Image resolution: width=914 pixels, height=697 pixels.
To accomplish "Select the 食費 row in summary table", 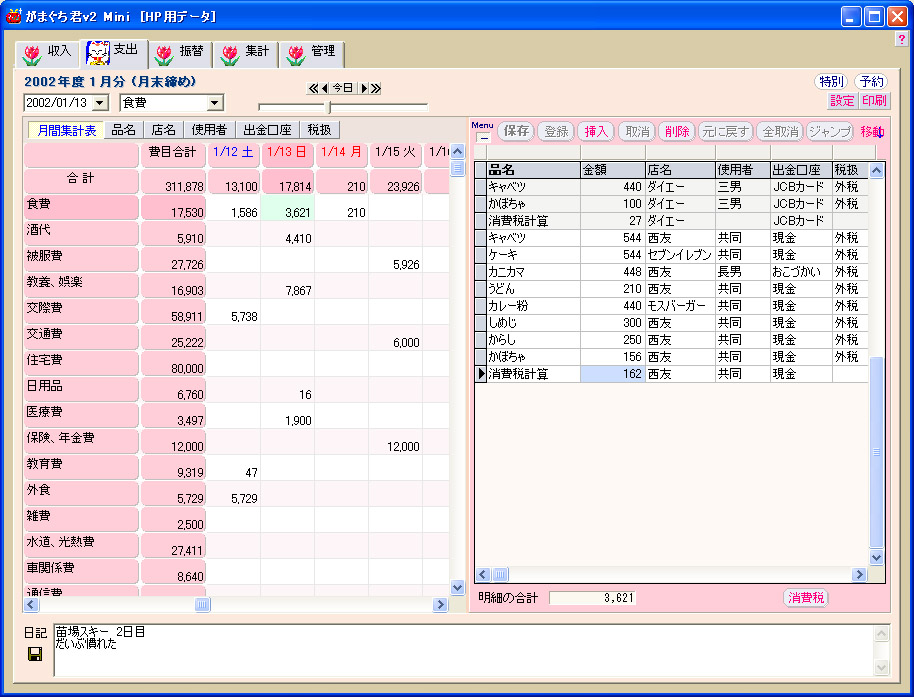I will [x=82, y=207].
